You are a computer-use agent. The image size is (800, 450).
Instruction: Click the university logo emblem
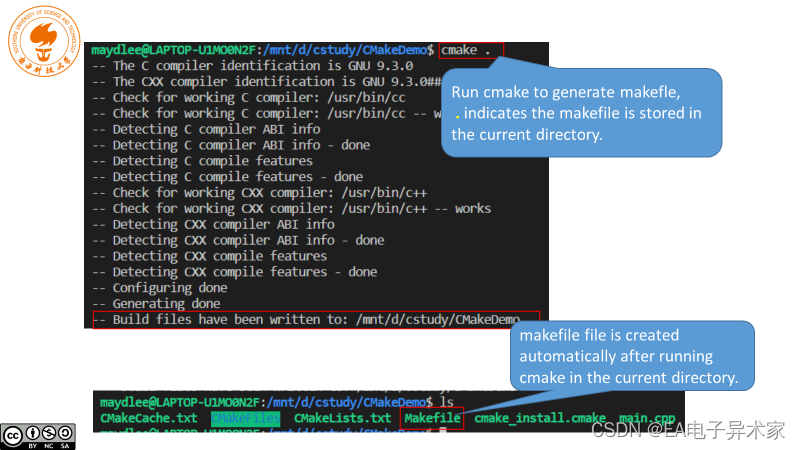[44, 41]
